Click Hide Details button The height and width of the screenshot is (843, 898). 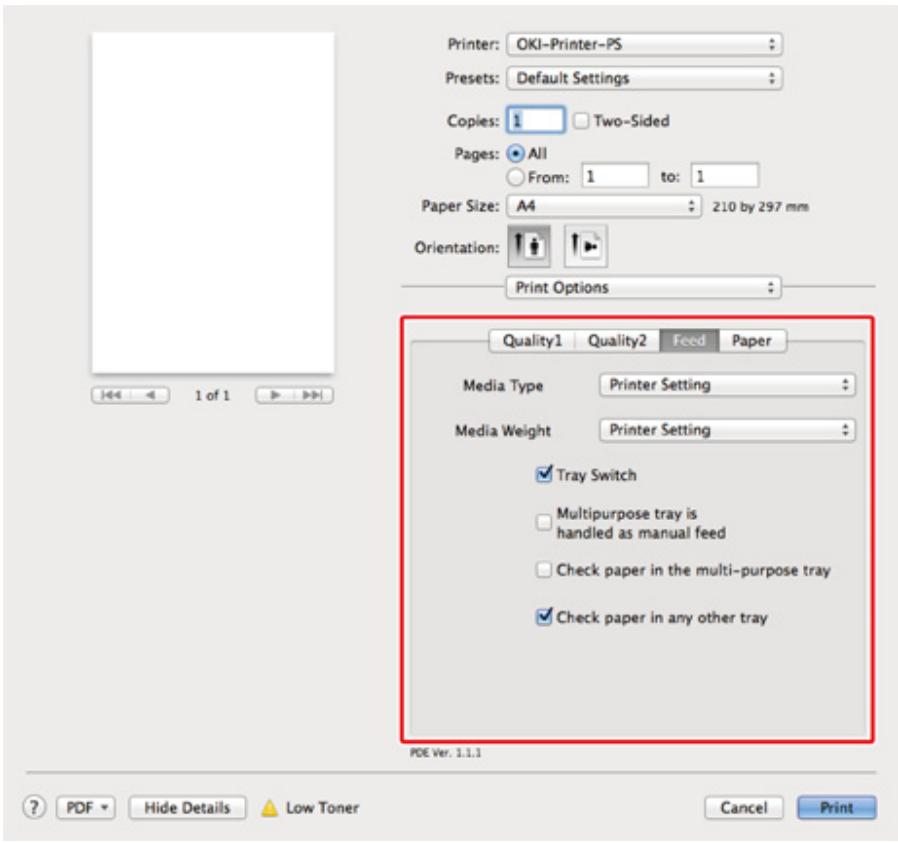187,808
